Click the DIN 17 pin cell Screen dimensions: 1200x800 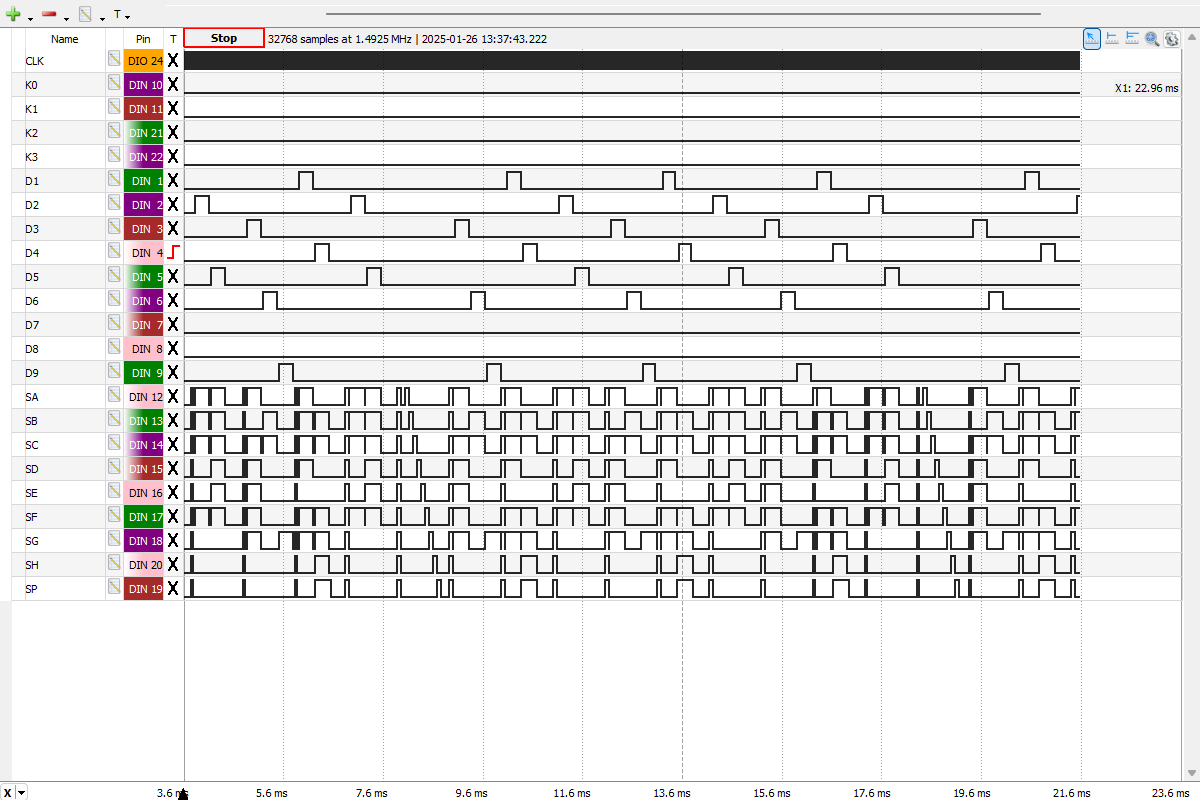pyautogui.click(x=144, y=516)
